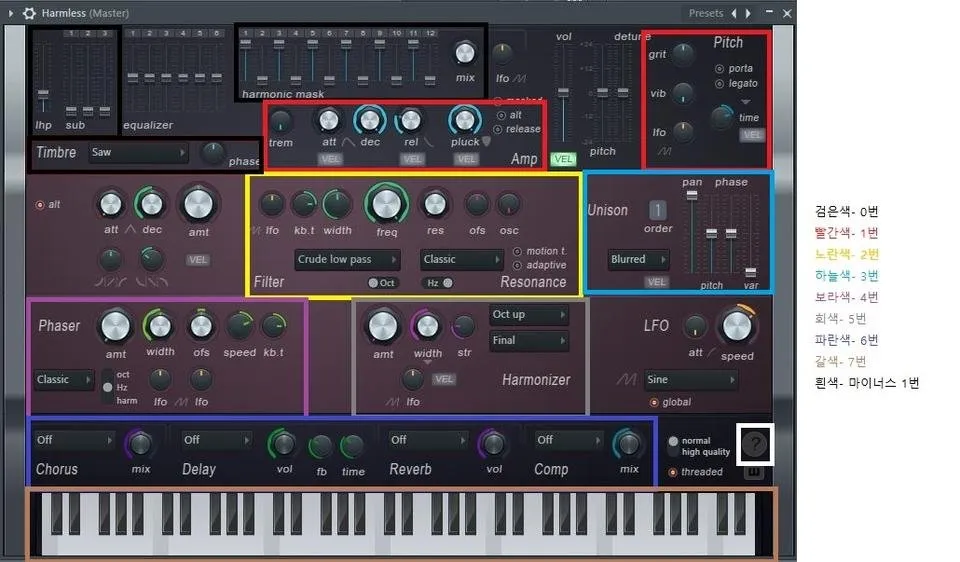Click the waveform icon under Pitch lfo knob

(664, 151)
